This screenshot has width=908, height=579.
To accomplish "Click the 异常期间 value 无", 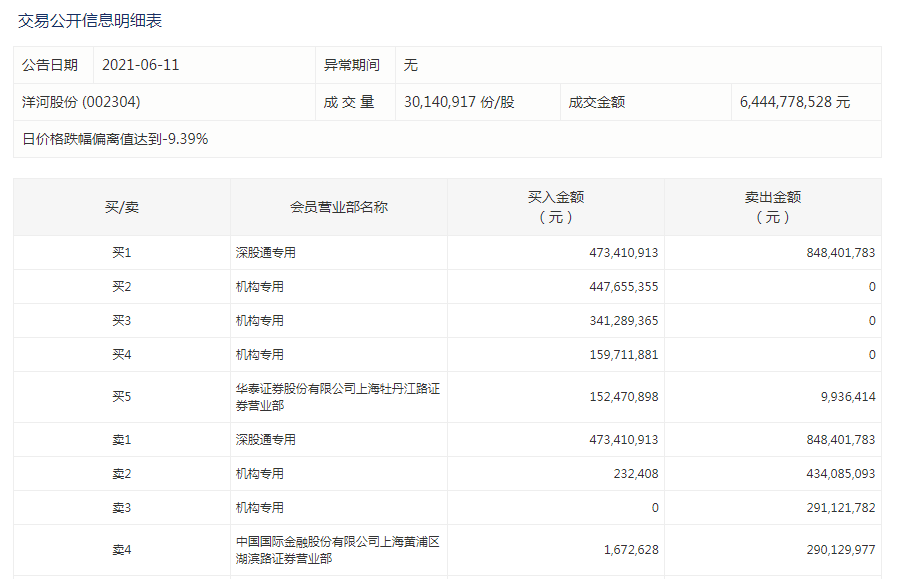I will pos(411,65).
